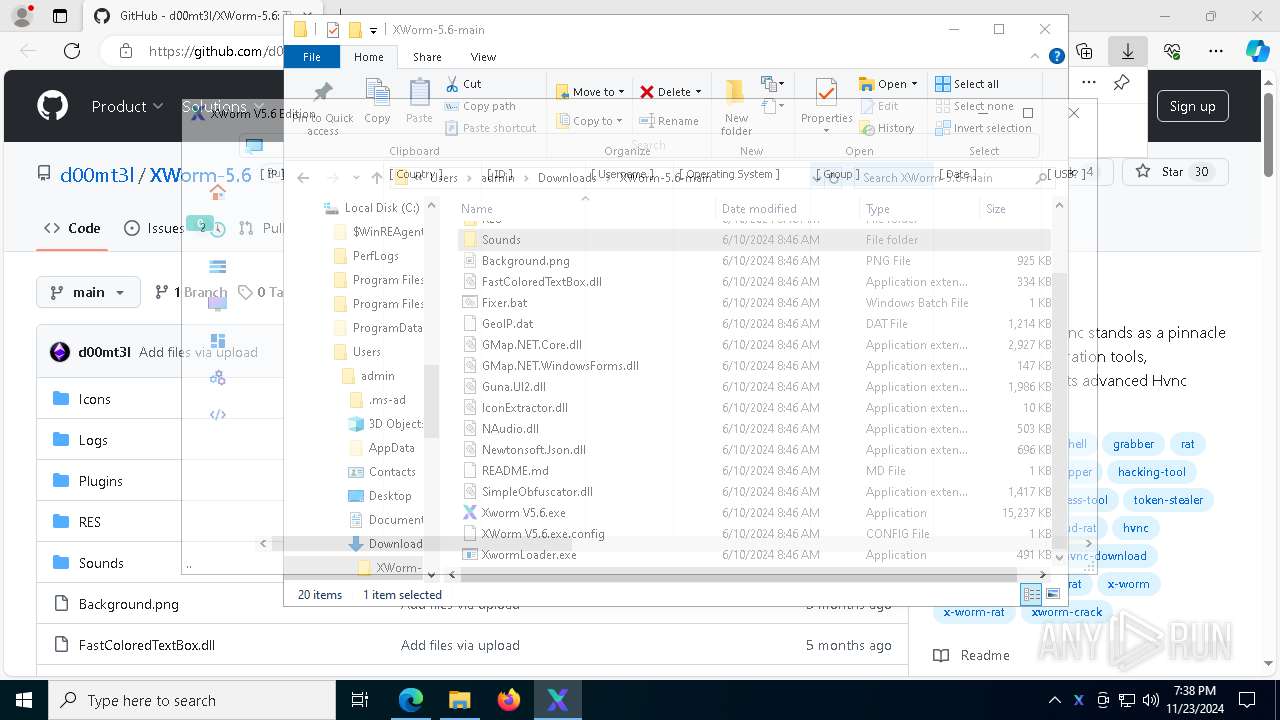Screen dimensions: 1280x720
Task: Open Explorer Help question-mark icon
Action: [x=1056, y=57]
